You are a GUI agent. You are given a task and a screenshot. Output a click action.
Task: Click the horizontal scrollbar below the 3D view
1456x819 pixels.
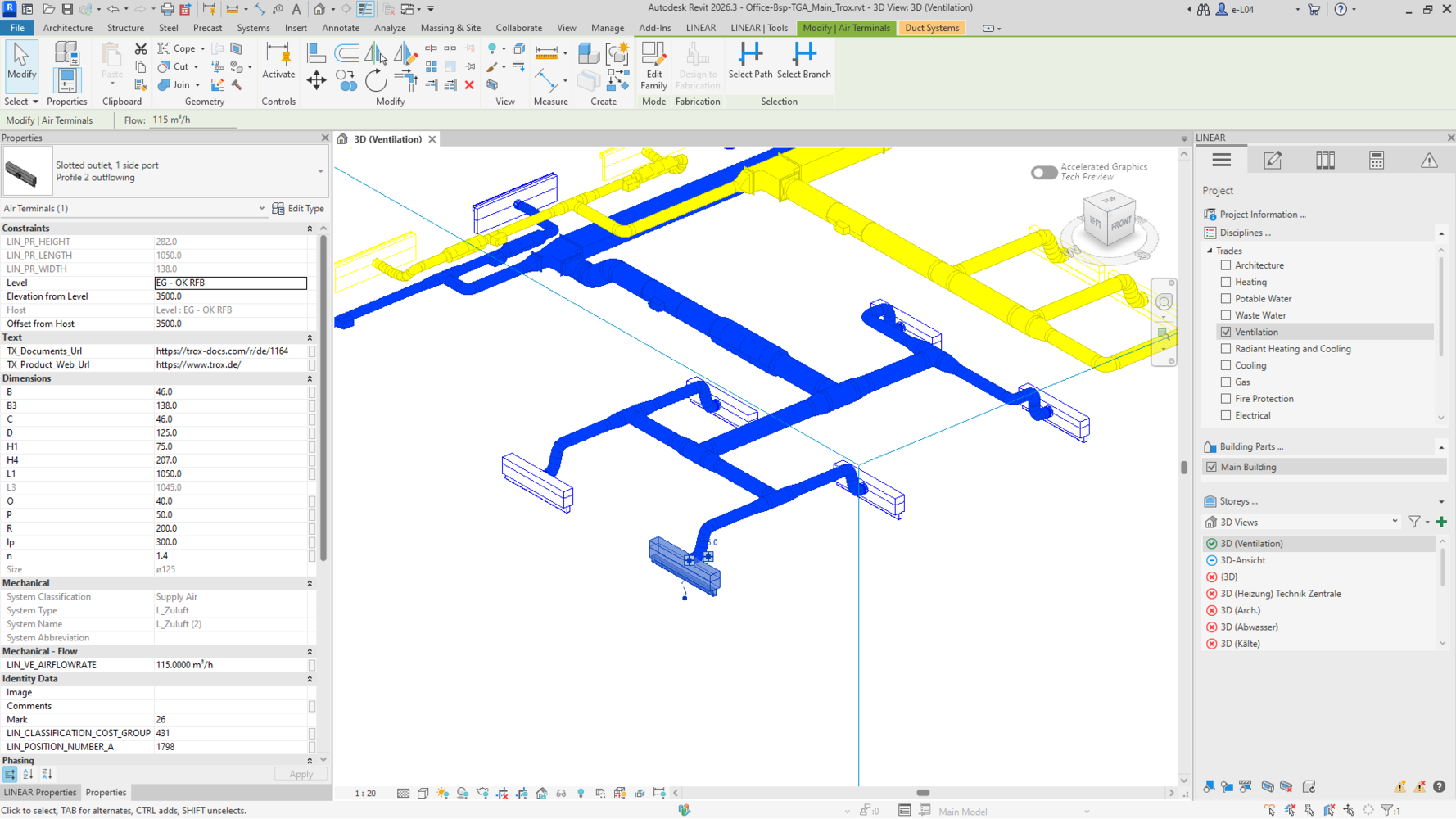[x=922, y=793]
